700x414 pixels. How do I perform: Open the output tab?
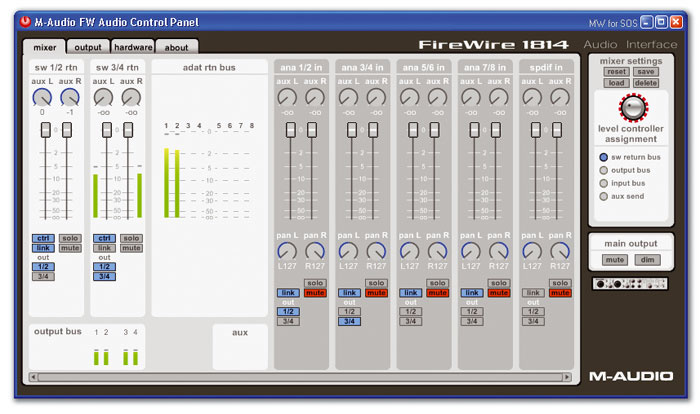(x=88, y=47)
